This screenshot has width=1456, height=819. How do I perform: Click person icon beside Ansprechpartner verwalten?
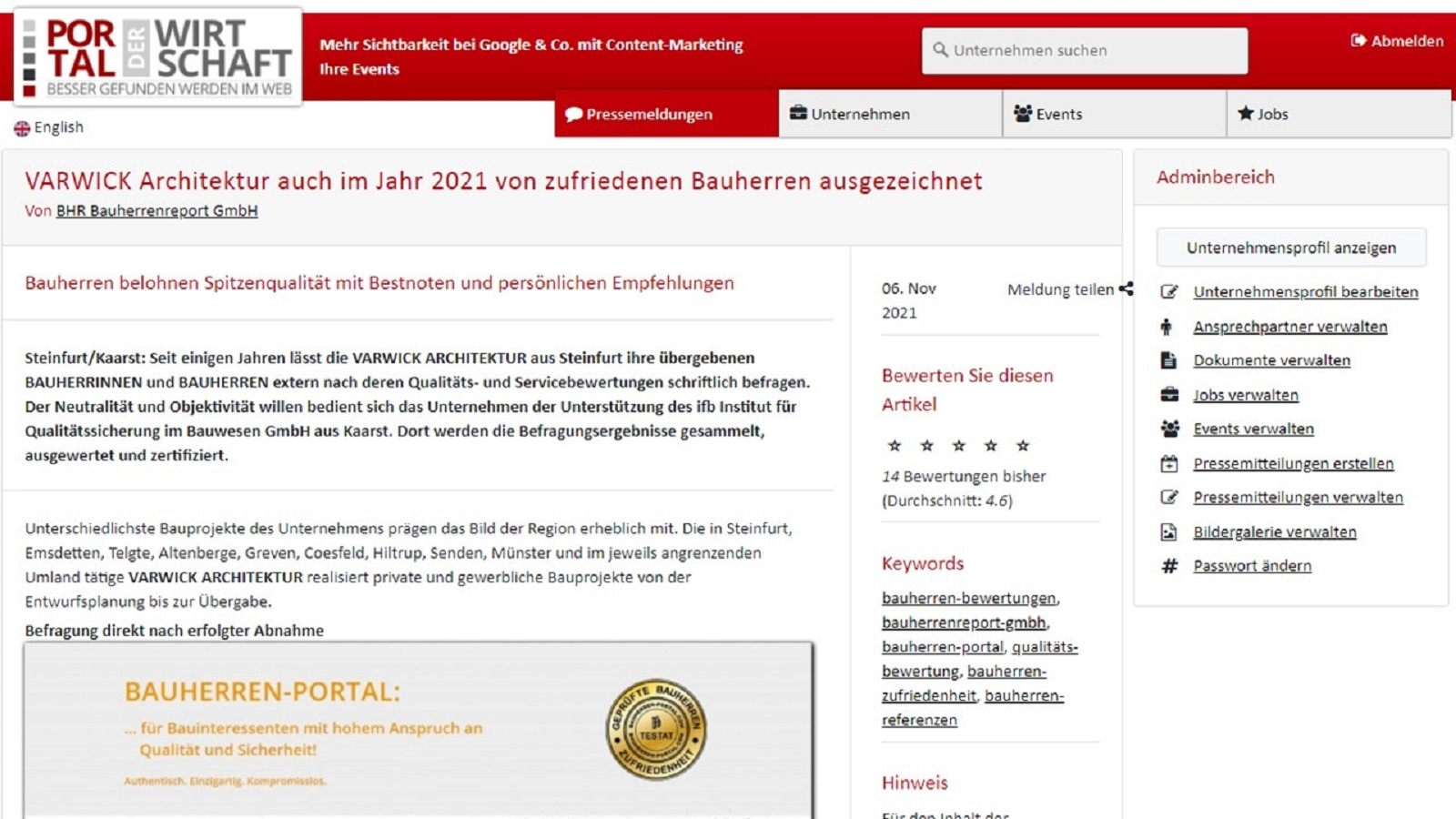coord(1166,327)
